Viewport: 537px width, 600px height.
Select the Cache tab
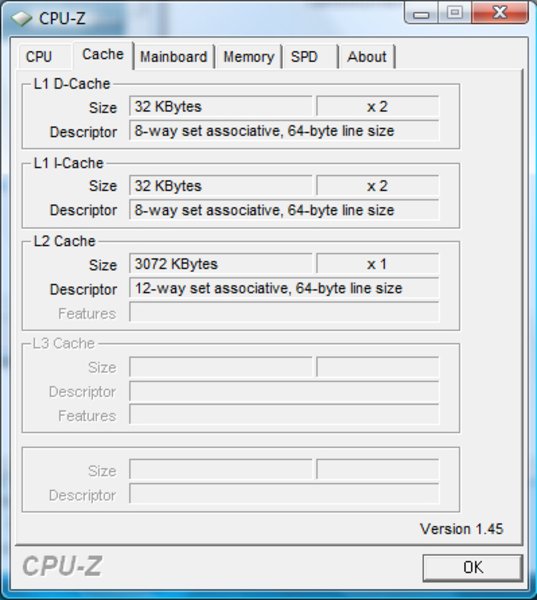coord(103,55)
